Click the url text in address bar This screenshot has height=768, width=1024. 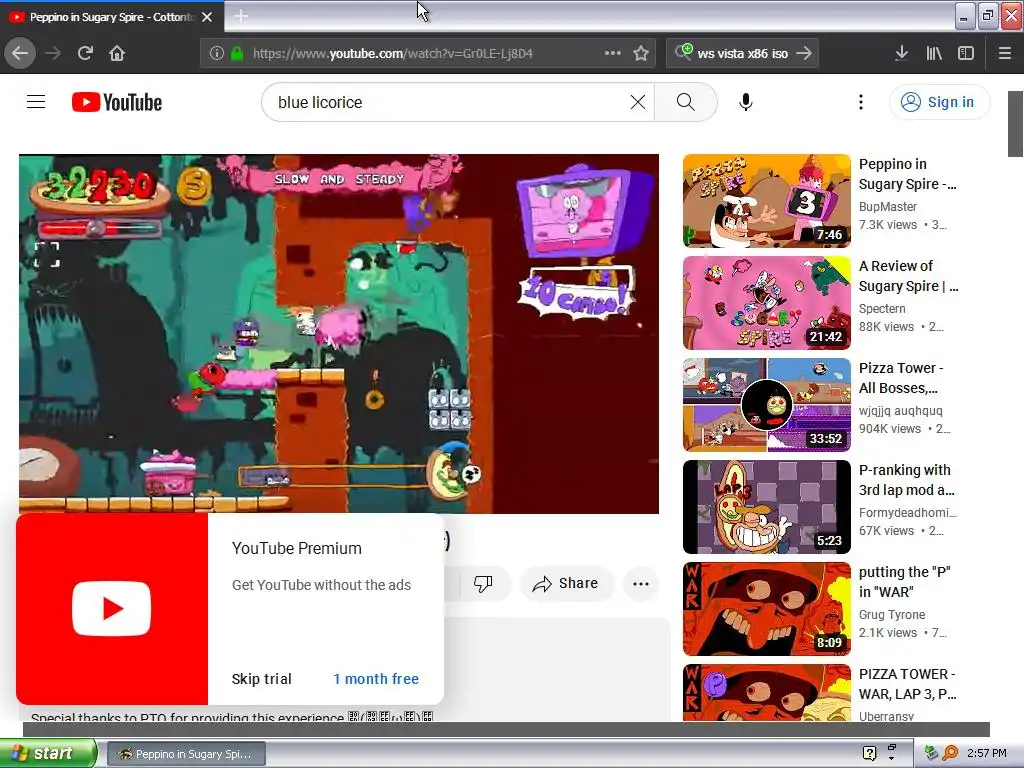(x=392, y=54)
